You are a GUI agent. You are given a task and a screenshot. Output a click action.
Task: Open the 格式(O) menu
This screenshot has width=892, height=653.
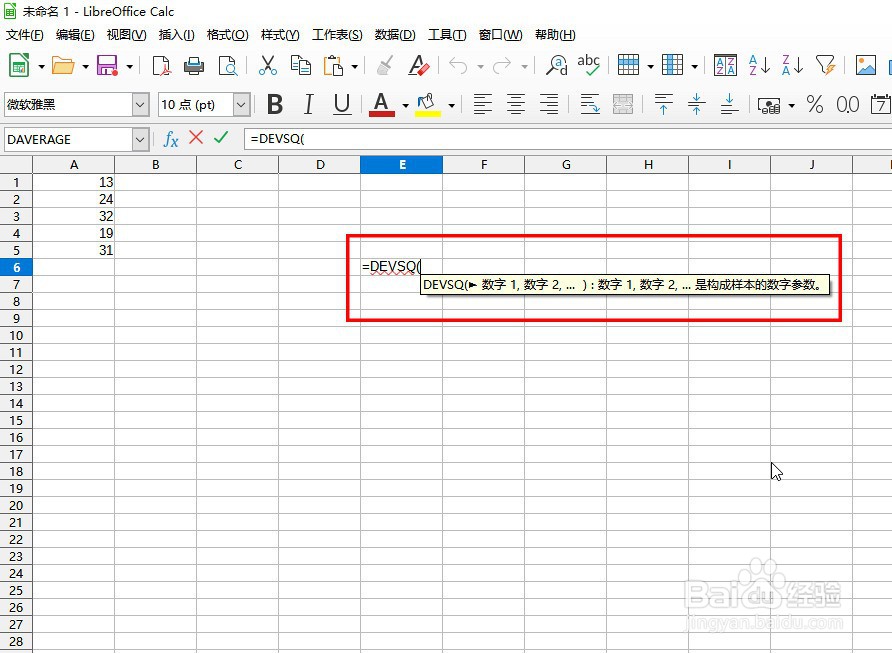pyautogui.click(x=228, y=35)
